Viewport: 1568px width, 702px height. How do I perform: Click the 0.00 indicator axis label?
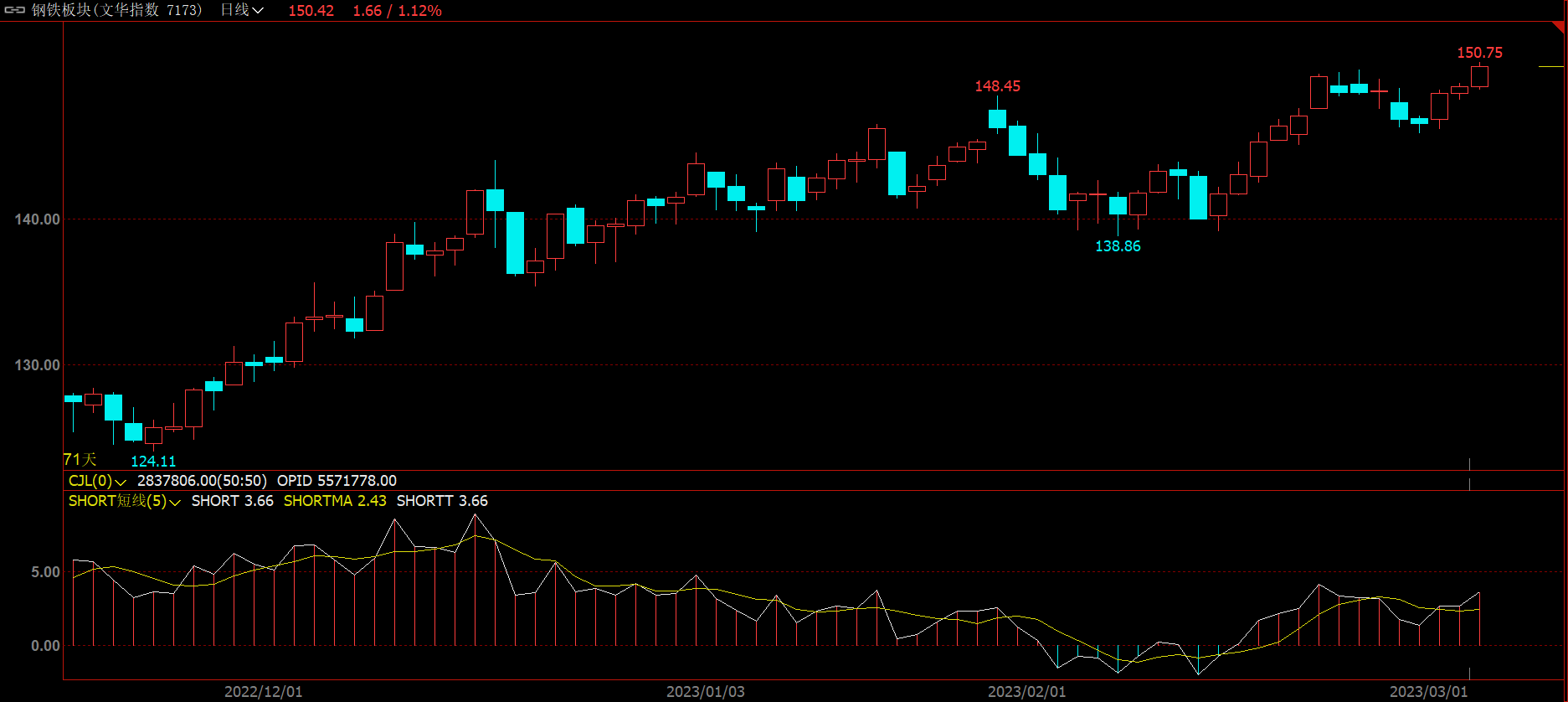[x=45, y=646]
